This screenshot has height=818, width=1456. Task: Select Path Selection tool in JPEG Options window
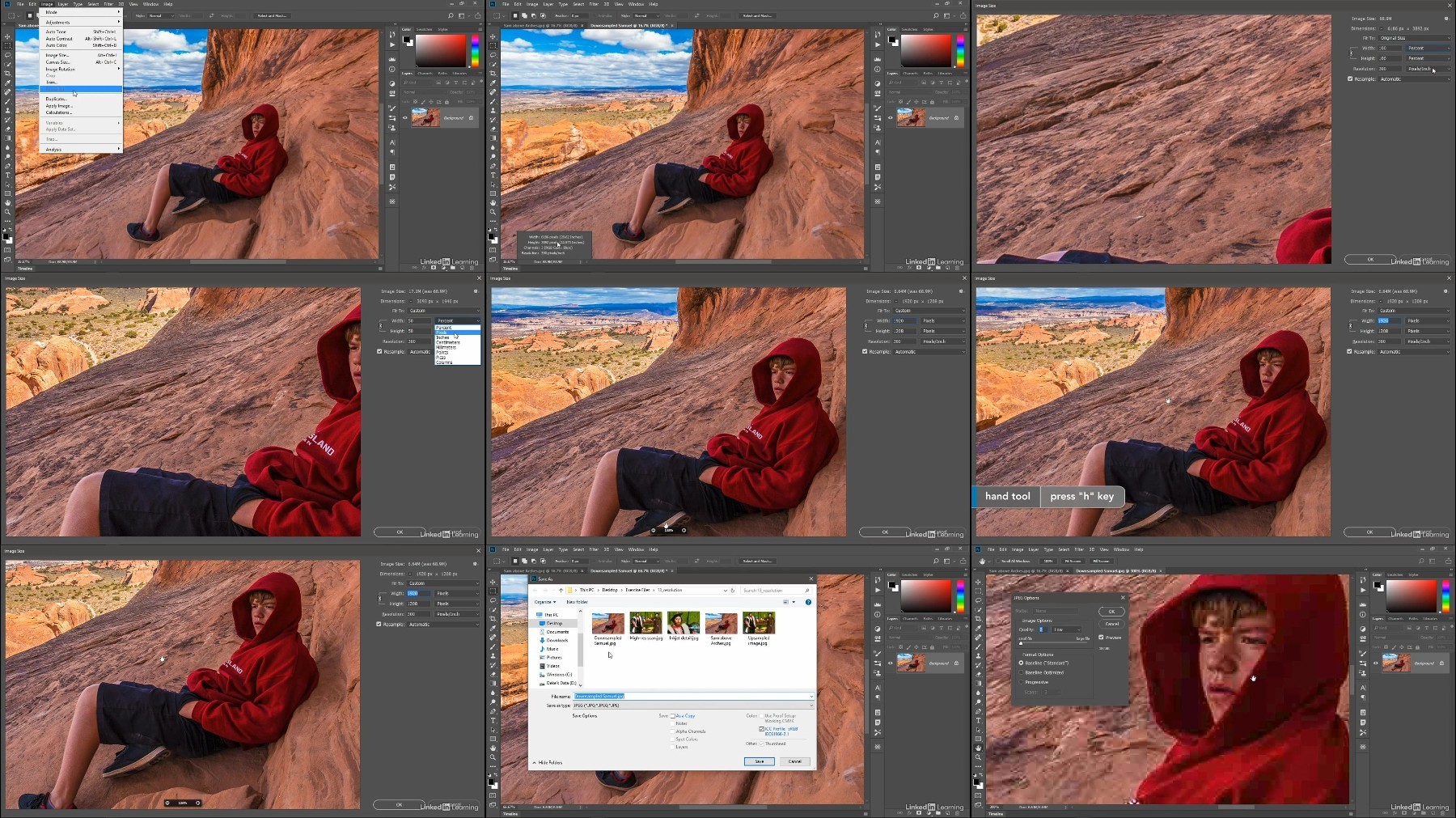pyautogui.click(x=978, y=730)
